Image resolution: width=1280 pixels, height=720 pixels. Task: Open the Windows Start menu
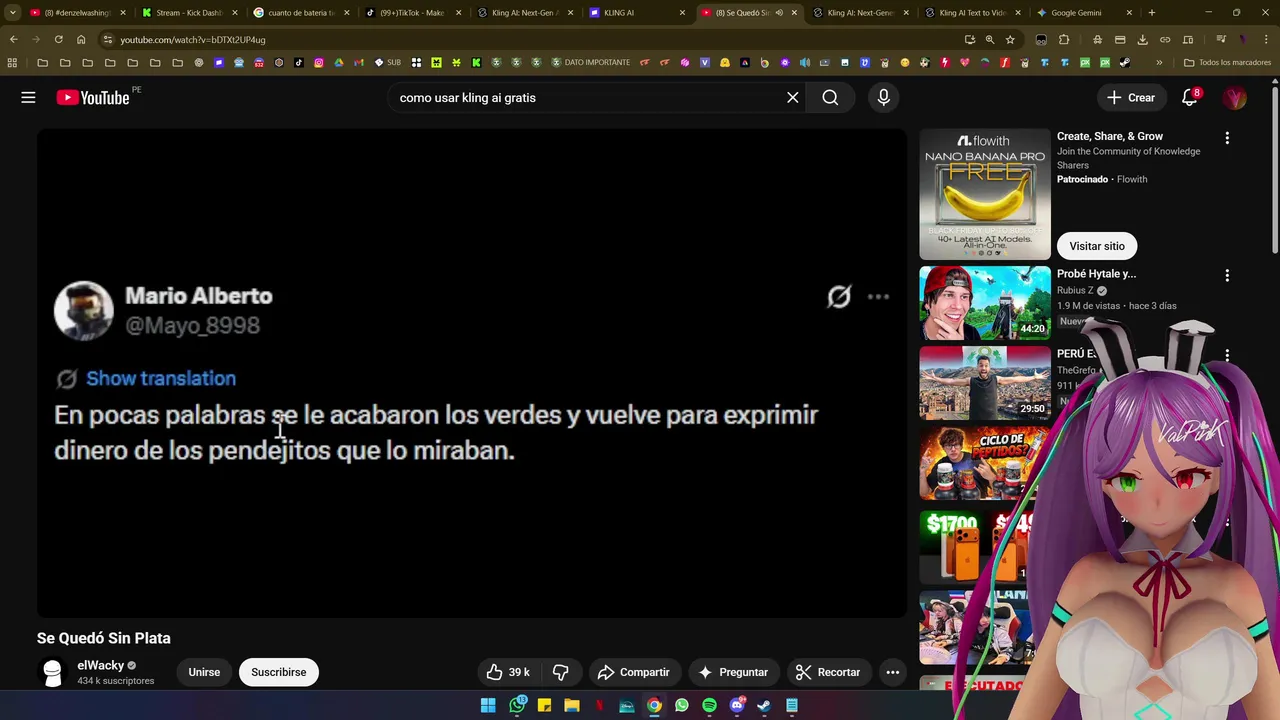point(488,705)
